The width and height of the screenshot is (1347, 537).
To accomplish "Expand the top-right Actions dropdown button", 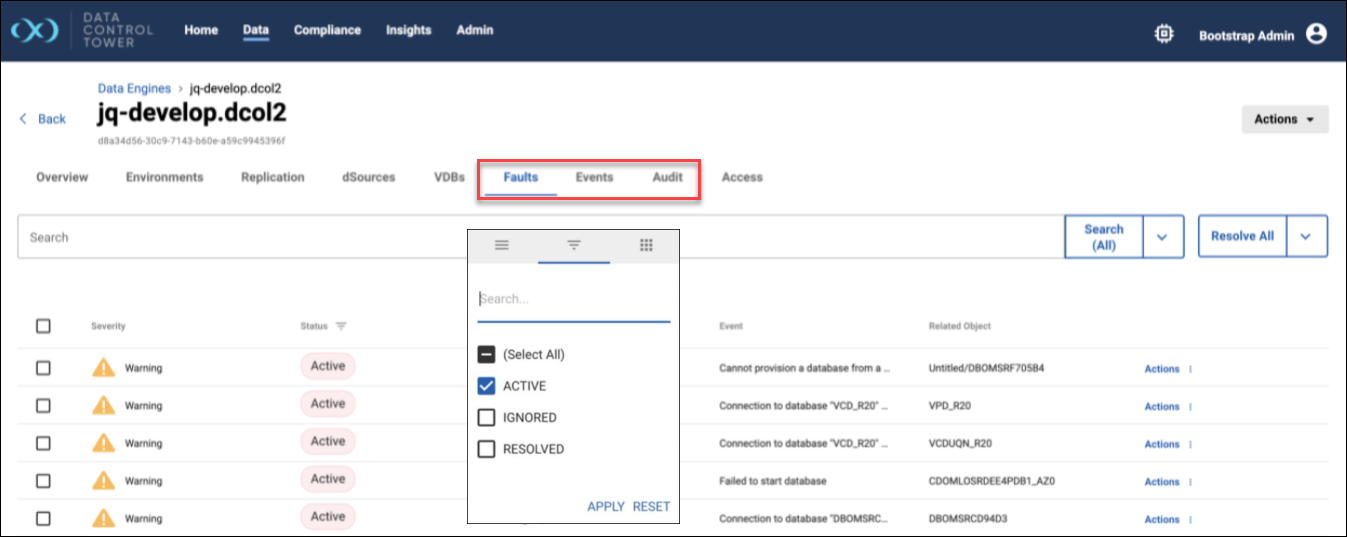I will coord(1284,119).
